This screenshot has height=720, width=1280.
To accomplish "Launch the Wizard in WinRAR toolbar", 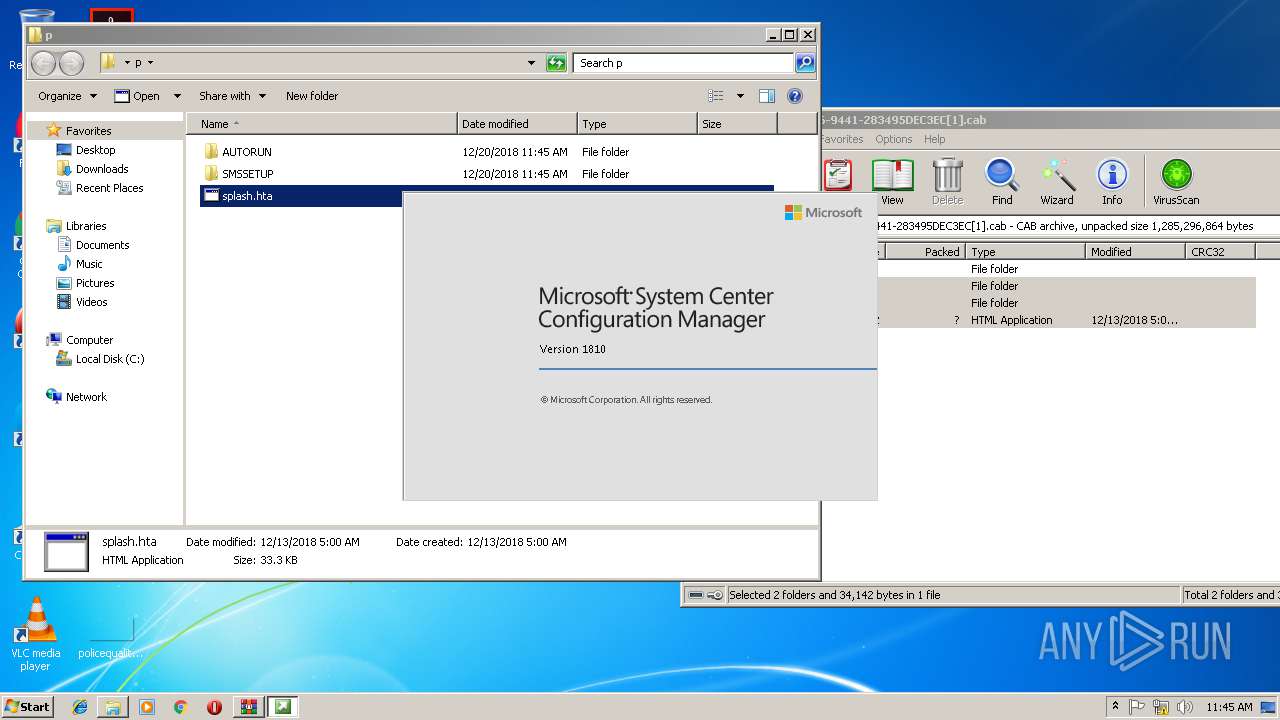I will click(1057, 181).
